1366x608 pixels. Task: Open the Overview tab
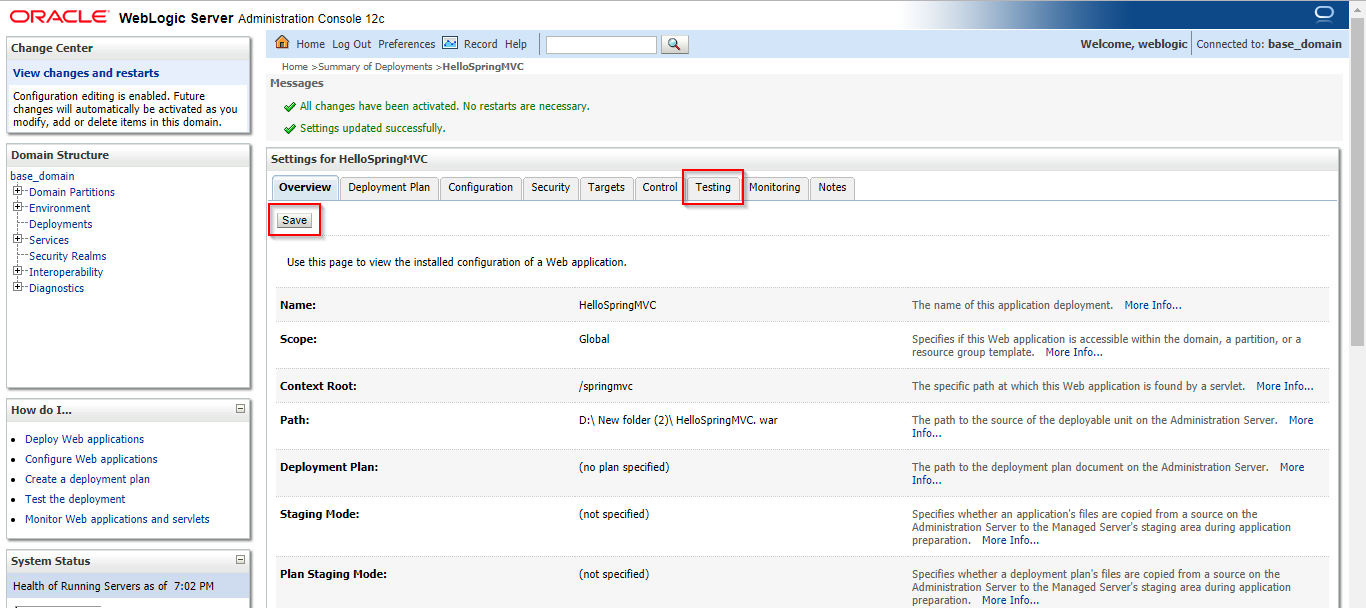point(305,188)
